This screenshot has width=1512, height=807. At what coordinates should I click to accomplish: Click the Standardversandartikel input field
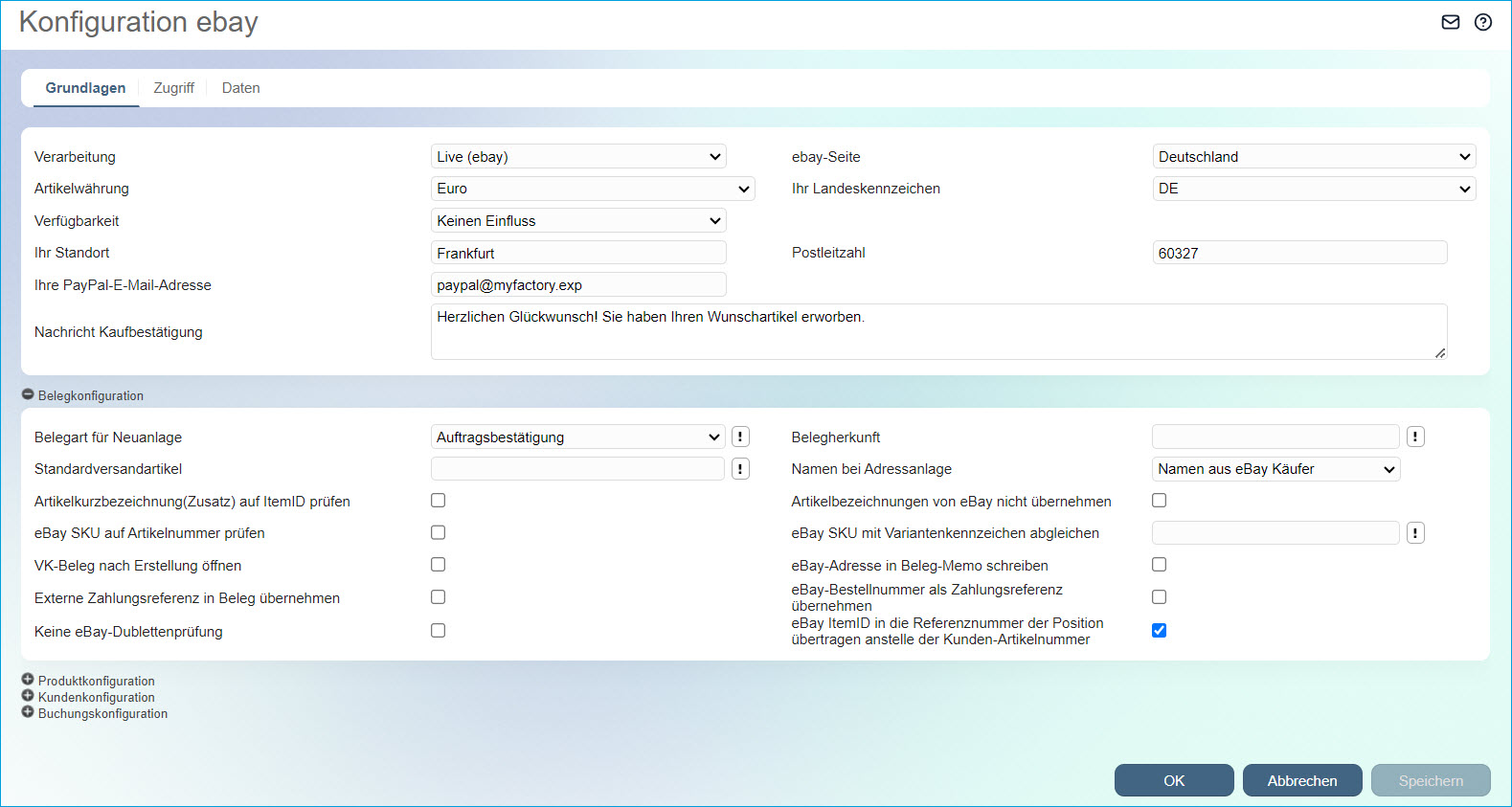click(577, 468)
